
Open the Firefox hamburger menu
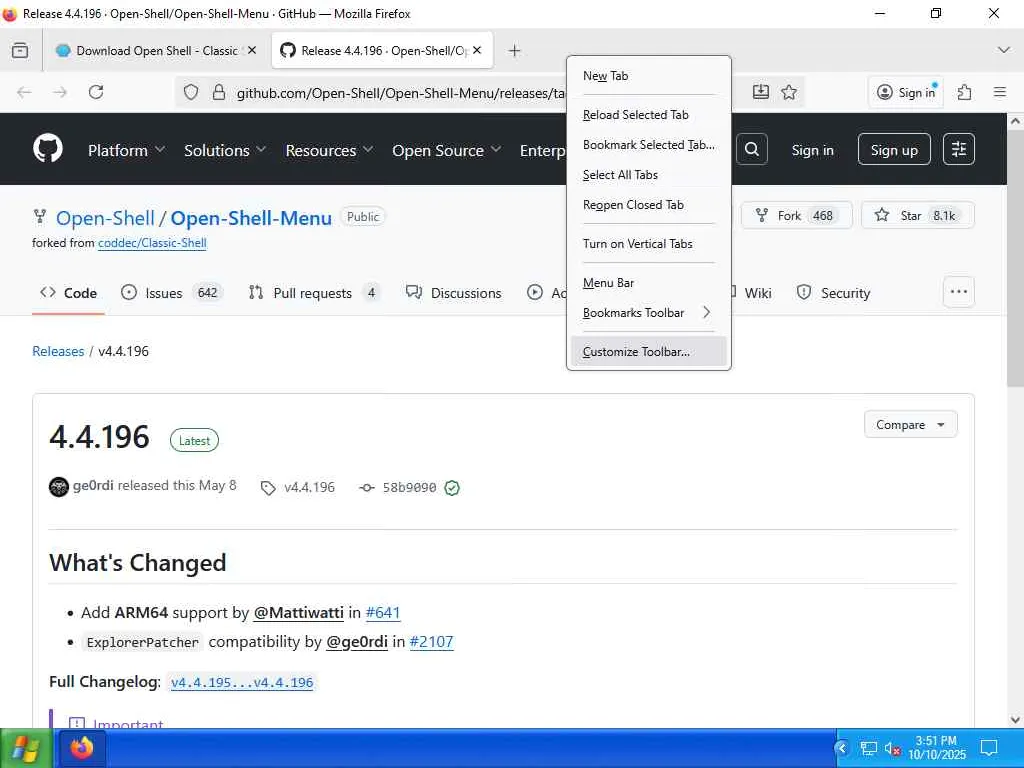coord(1000,92)
